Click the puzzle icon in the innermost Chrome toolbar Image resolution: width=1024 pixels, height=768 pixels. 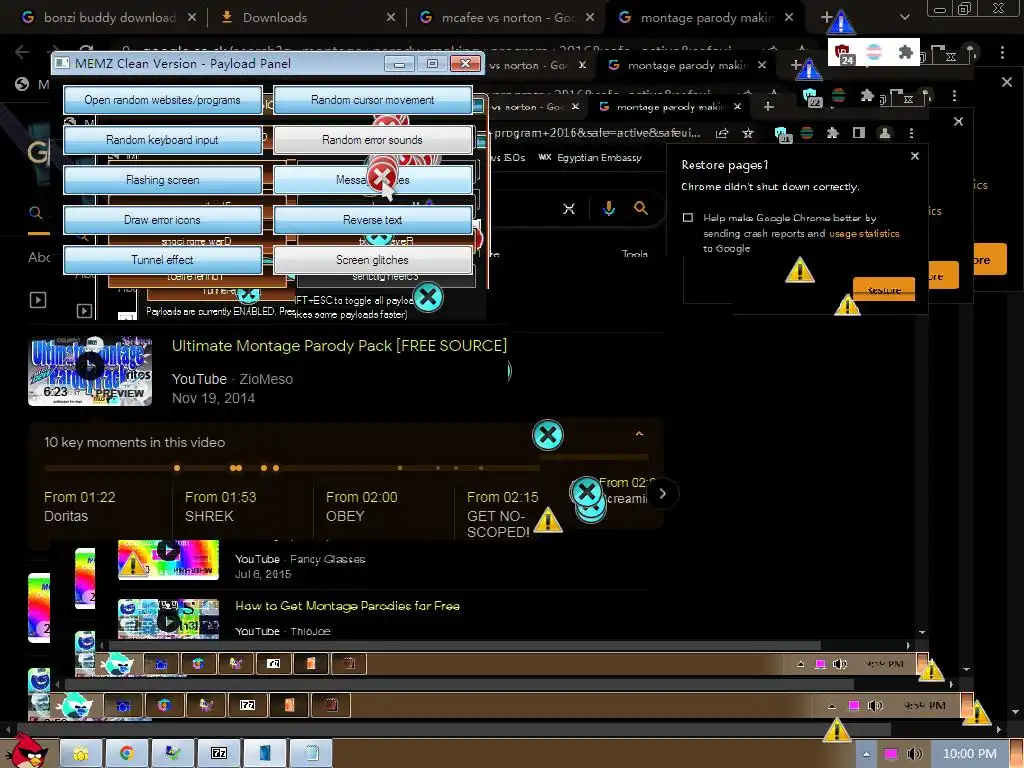click(x=833, y=133)
